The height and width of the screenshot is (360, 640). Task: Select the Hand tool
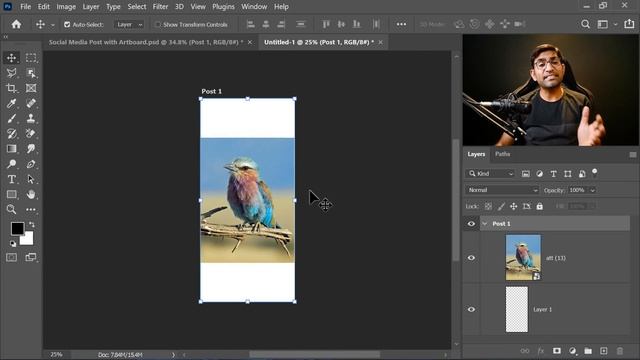point(31,194)
